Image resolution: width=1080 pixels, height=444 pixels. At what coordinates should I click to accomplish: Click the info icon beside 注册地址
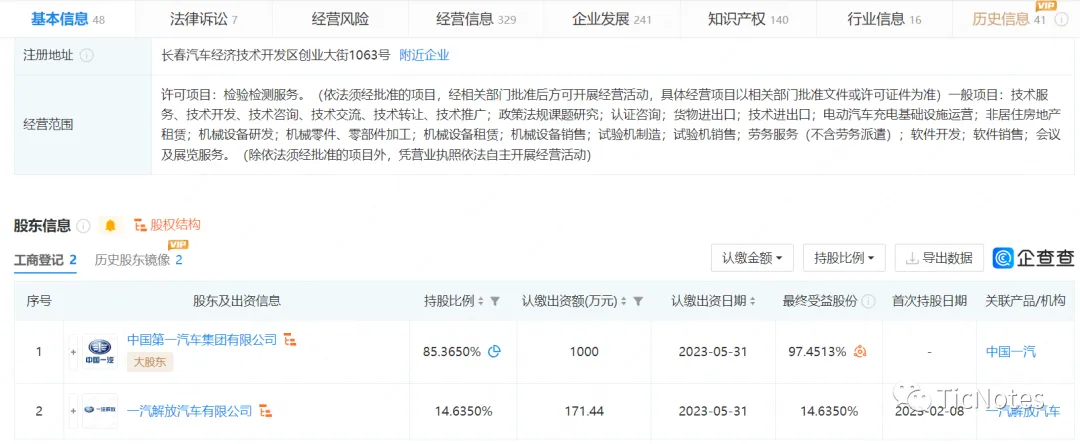[x=87, y=56]
